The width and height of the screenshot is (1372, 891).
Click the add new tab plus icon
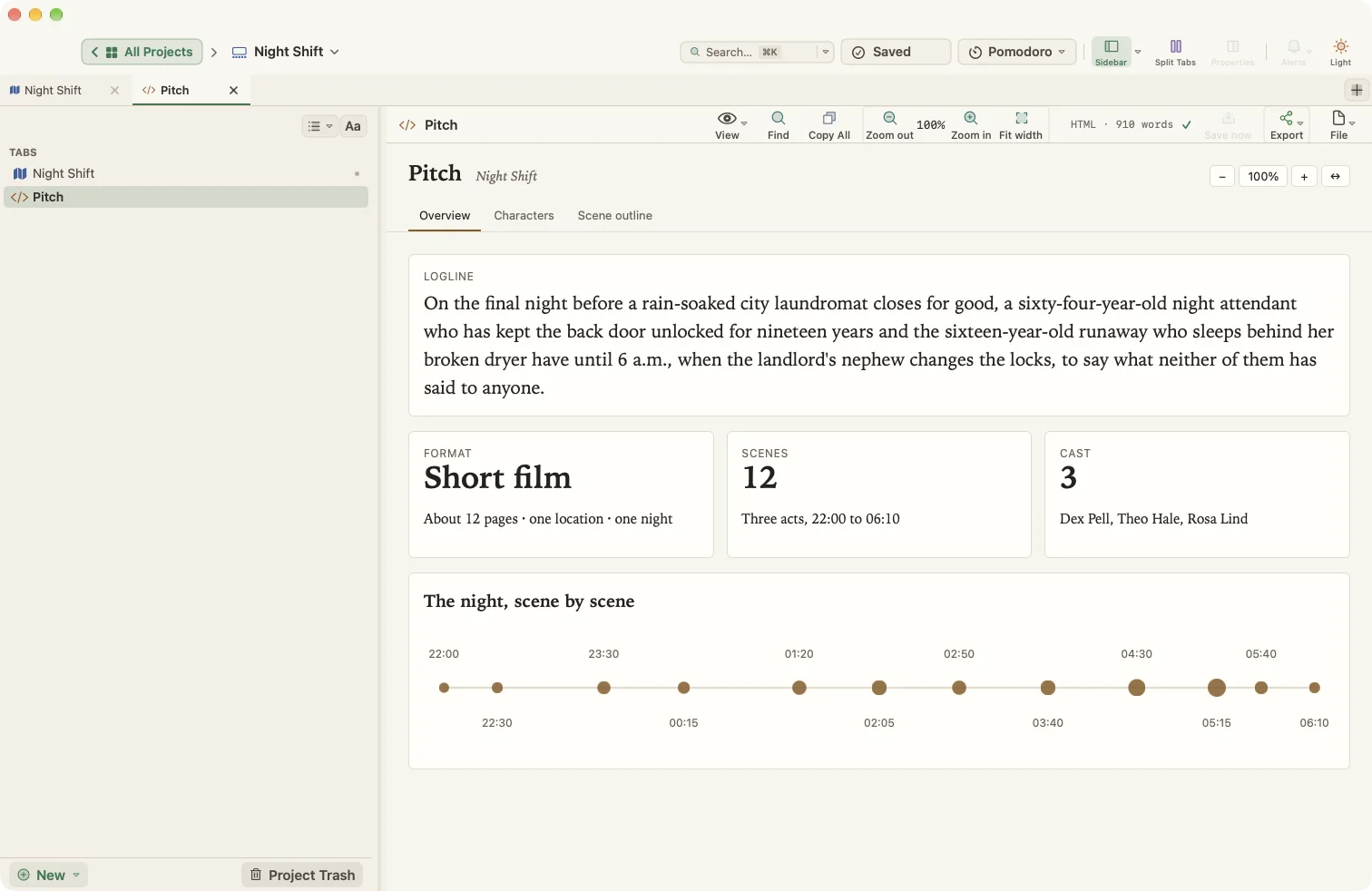pyautogui.click(x=1356, y=90)
